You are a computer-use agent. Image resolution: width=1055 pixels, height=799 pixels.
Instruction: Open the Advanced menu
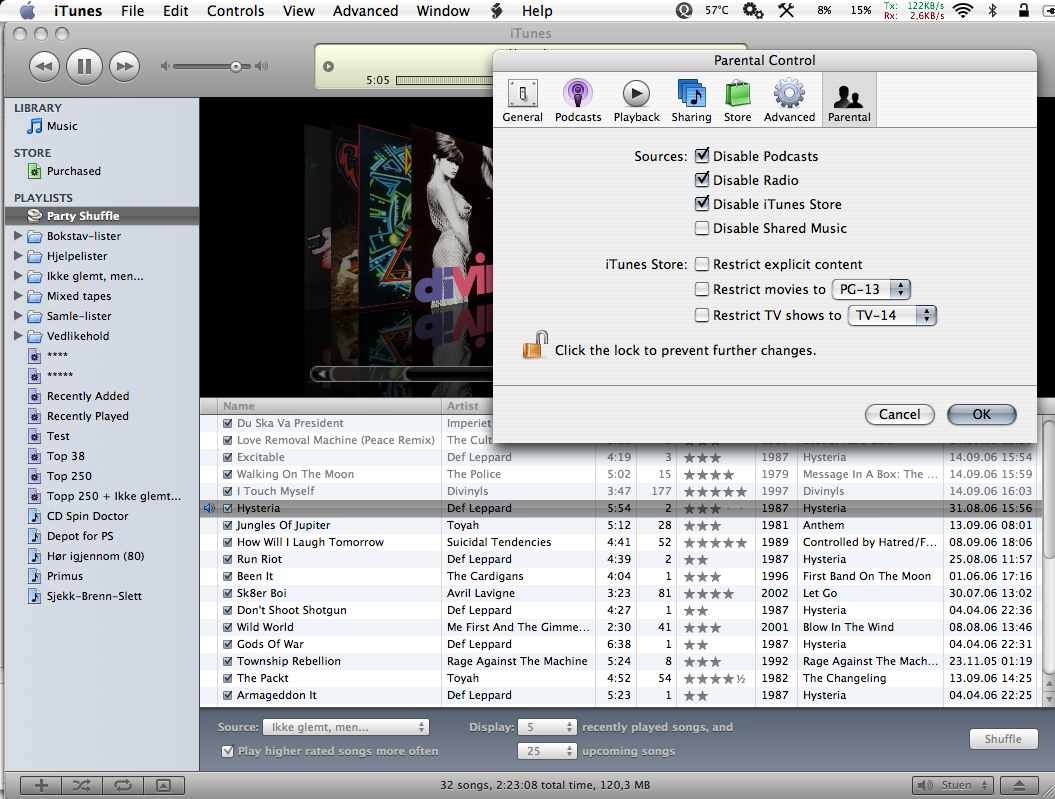365,11
